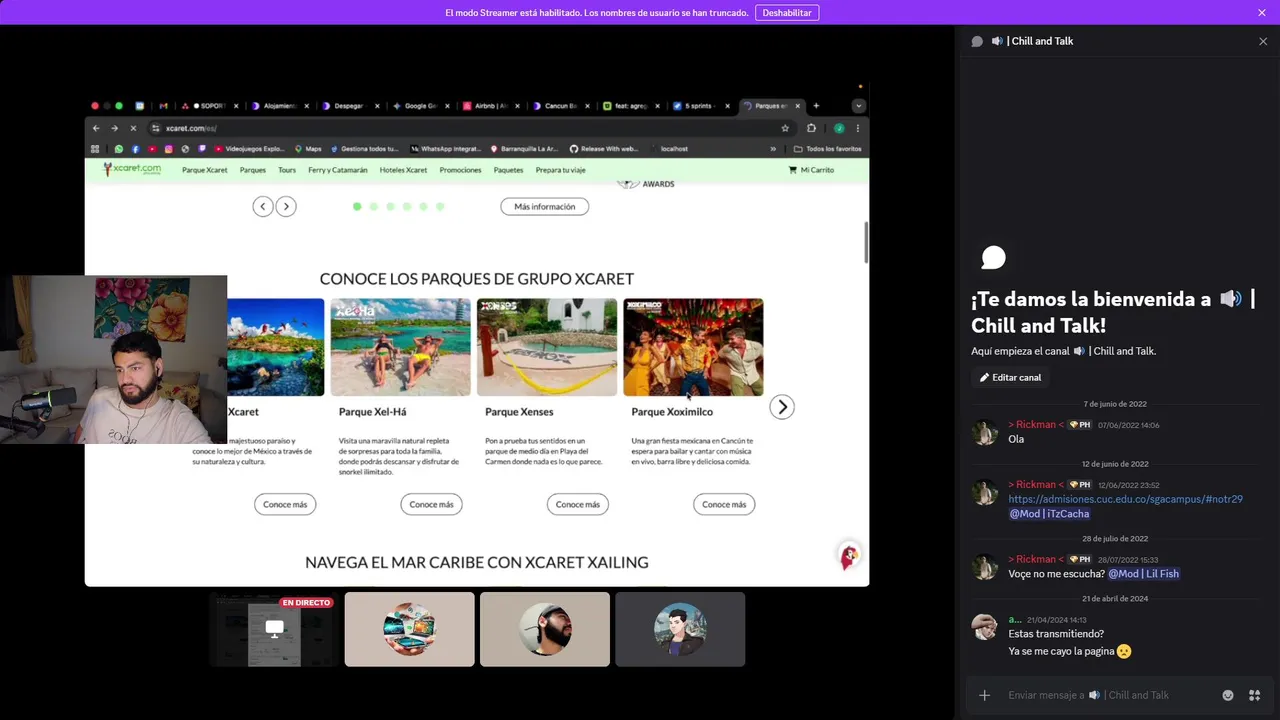Open the admisiones.cuc.edu.co link in chat
The image size is (1280, 720).
pyautogui.click(x=1125, y=499)
